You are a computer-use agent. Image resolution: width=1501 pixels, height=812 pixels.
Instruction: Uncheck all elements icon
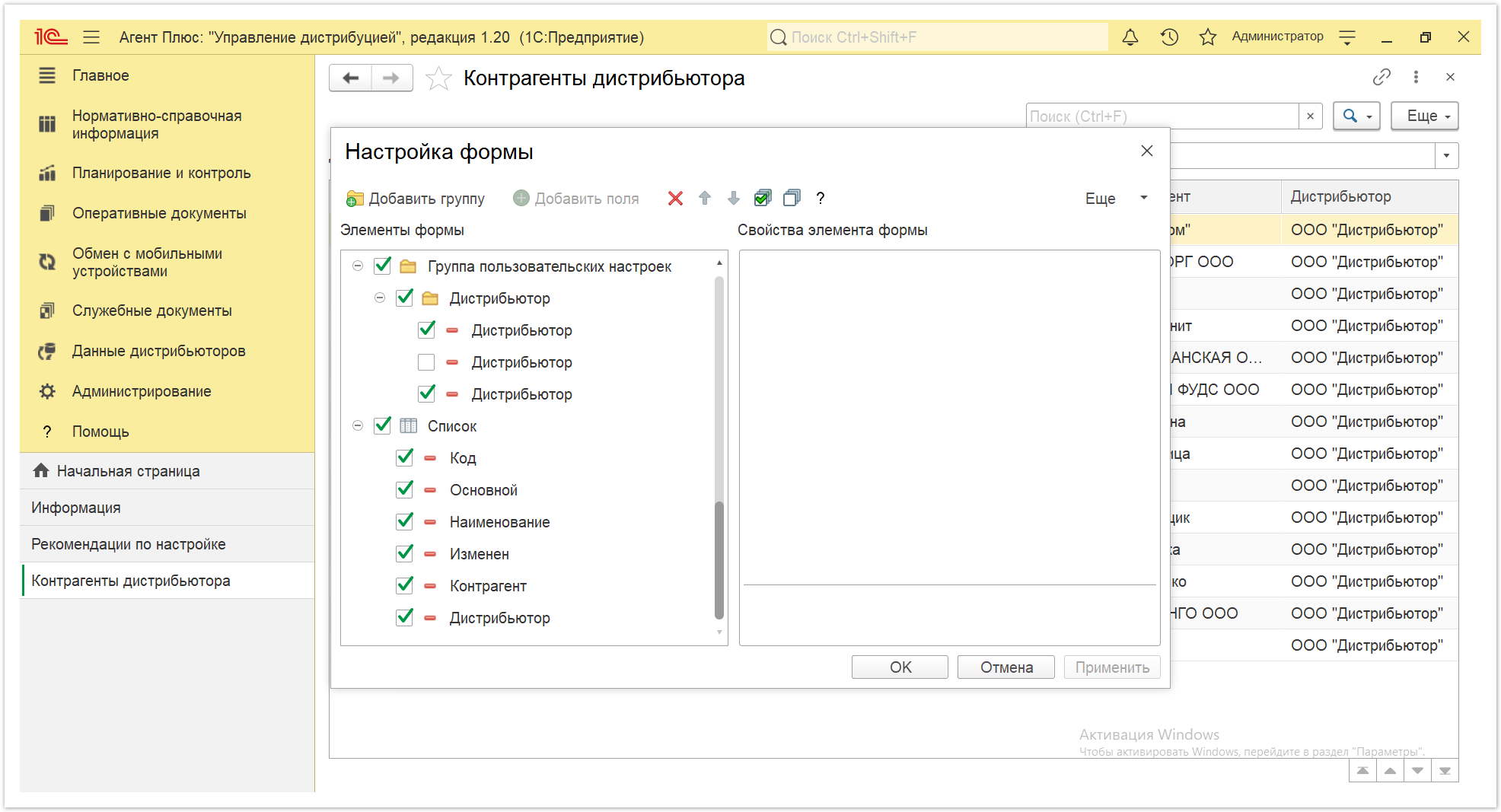792,198
